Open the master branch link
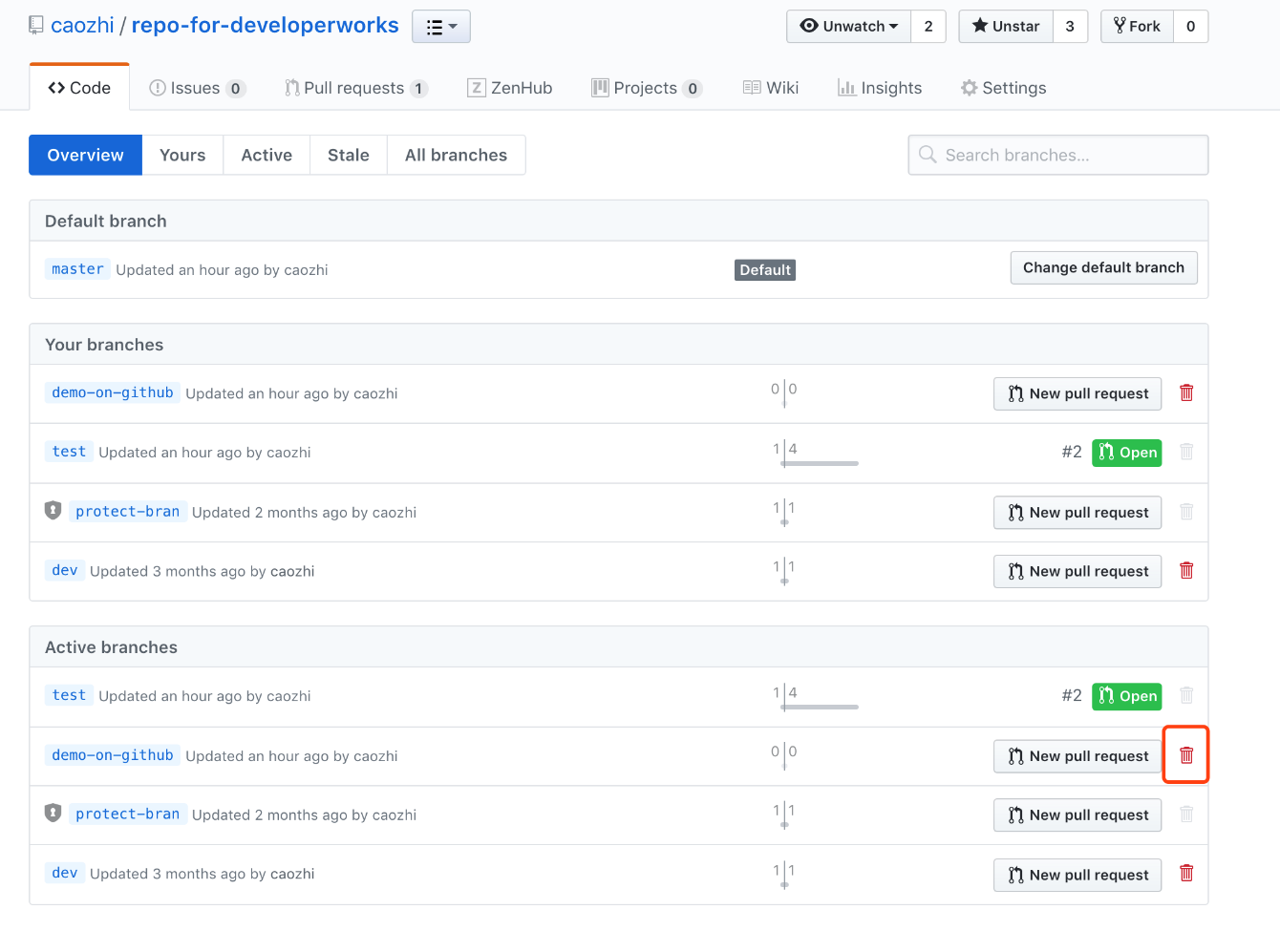The width and height of the screenshot is (1280, 952). (x=77, y=269)
